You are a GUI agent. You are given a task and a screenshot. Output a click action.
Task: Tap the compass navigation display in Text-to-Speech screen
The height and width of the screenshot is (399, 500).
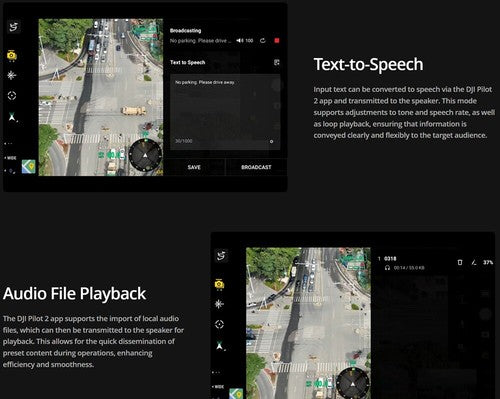tap(145, 155)
